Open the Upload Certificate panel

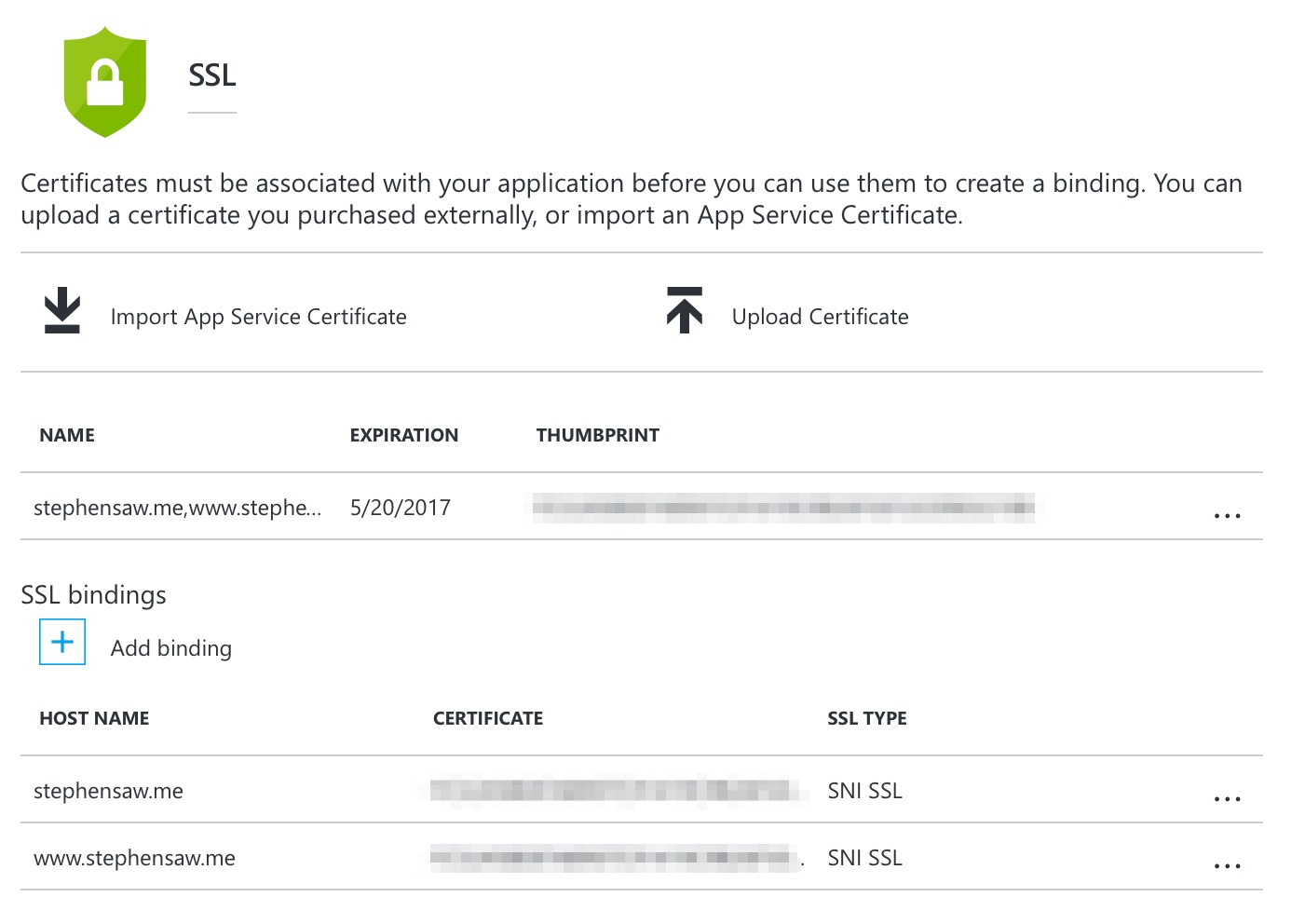(x=820, y=317)
